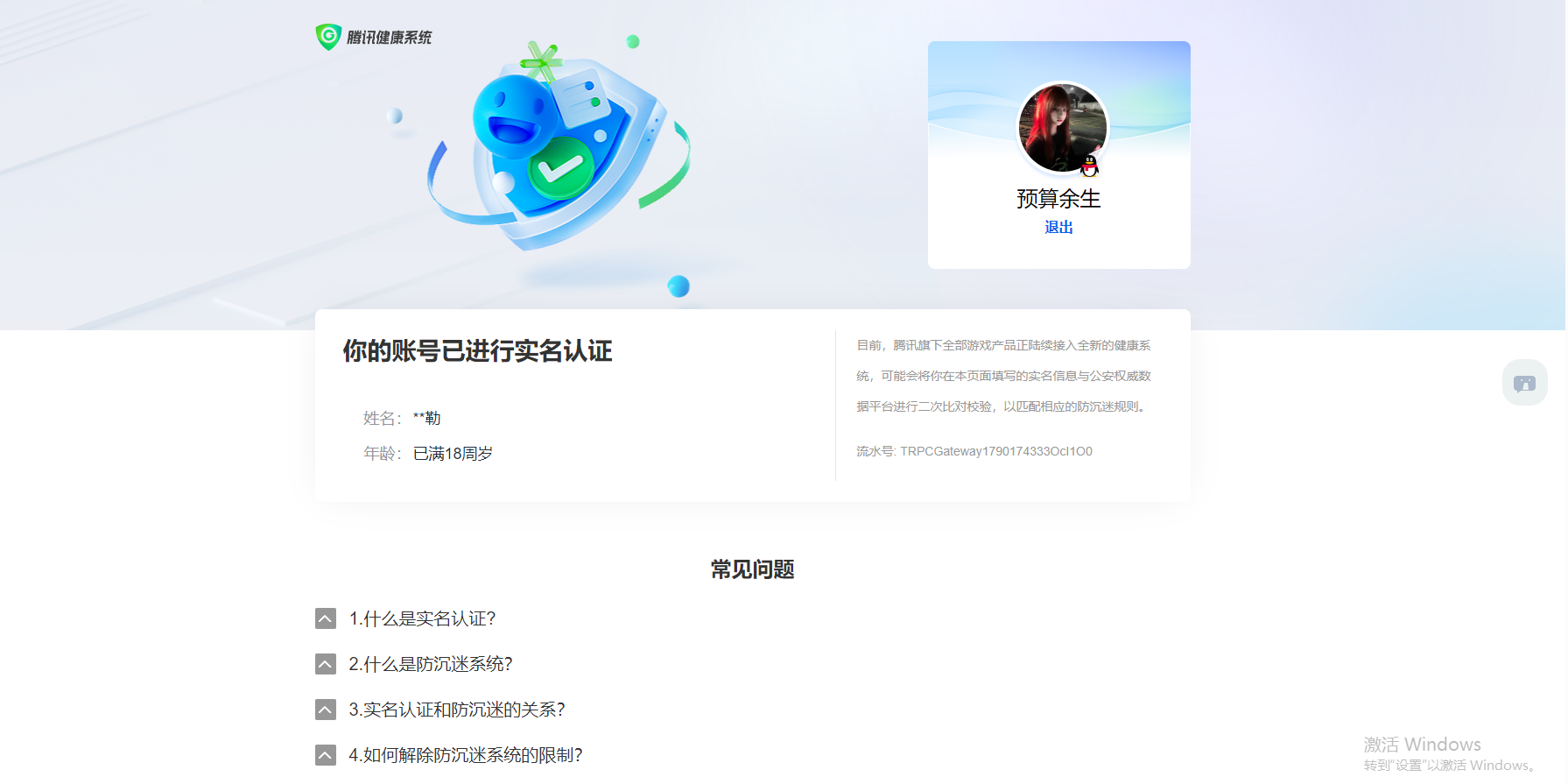Select the masked name **勒

click(x=426, y=419)
